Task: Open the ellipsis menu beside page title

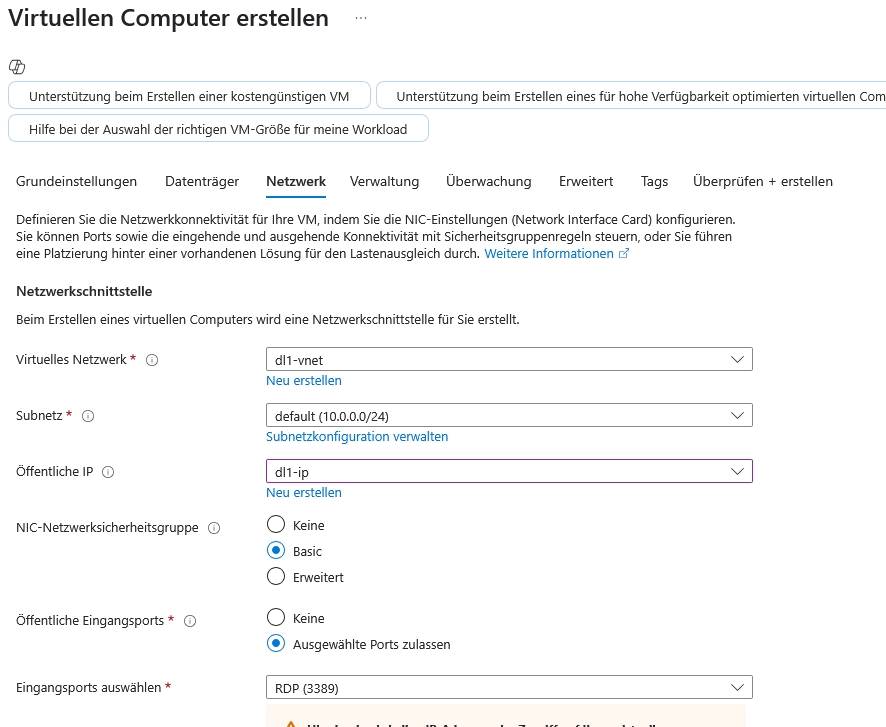Action: pyautogui.click(x=361, y=18)
